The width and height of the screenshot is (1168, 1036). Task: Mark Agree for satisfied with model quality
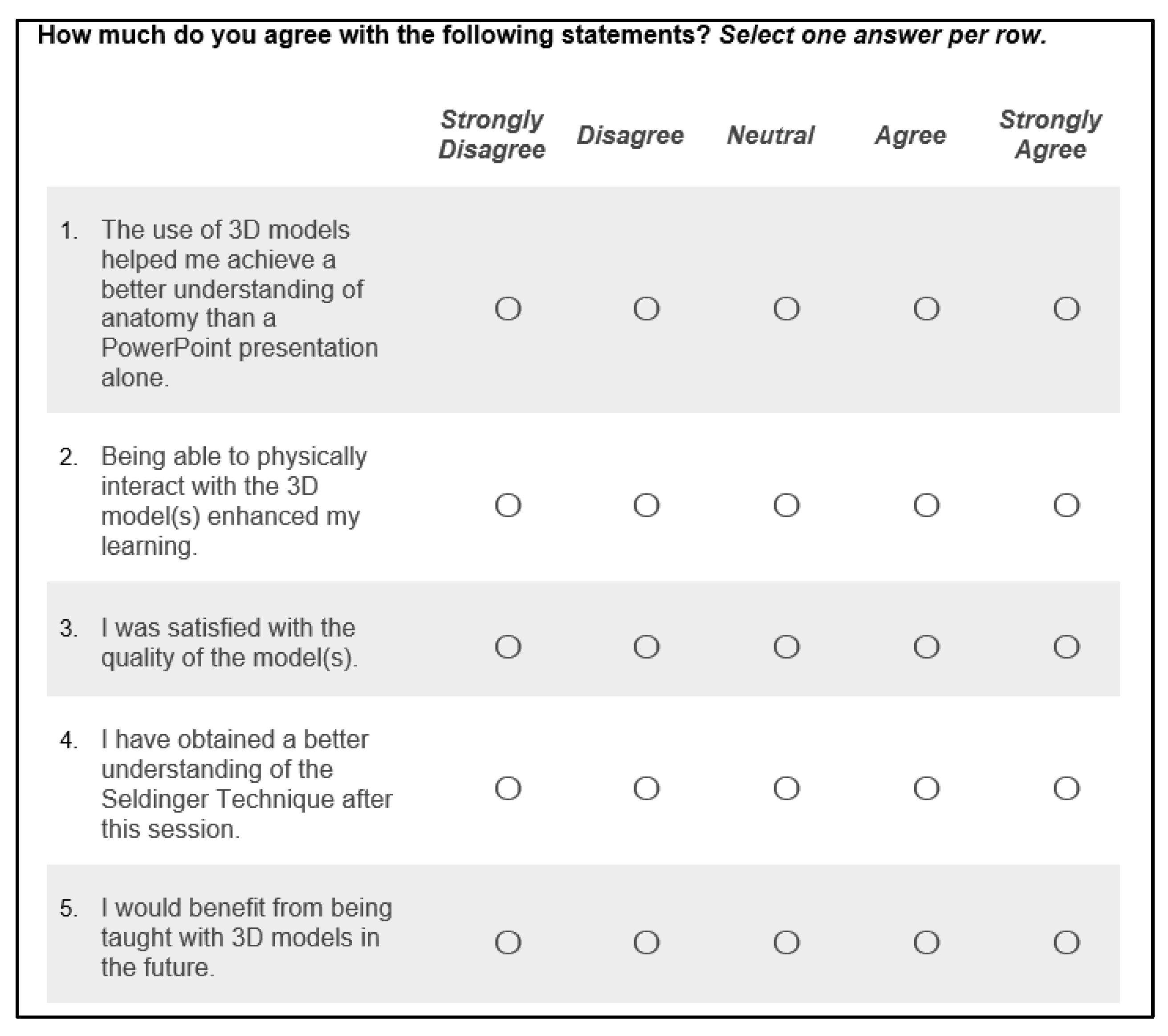click(926, 647)
